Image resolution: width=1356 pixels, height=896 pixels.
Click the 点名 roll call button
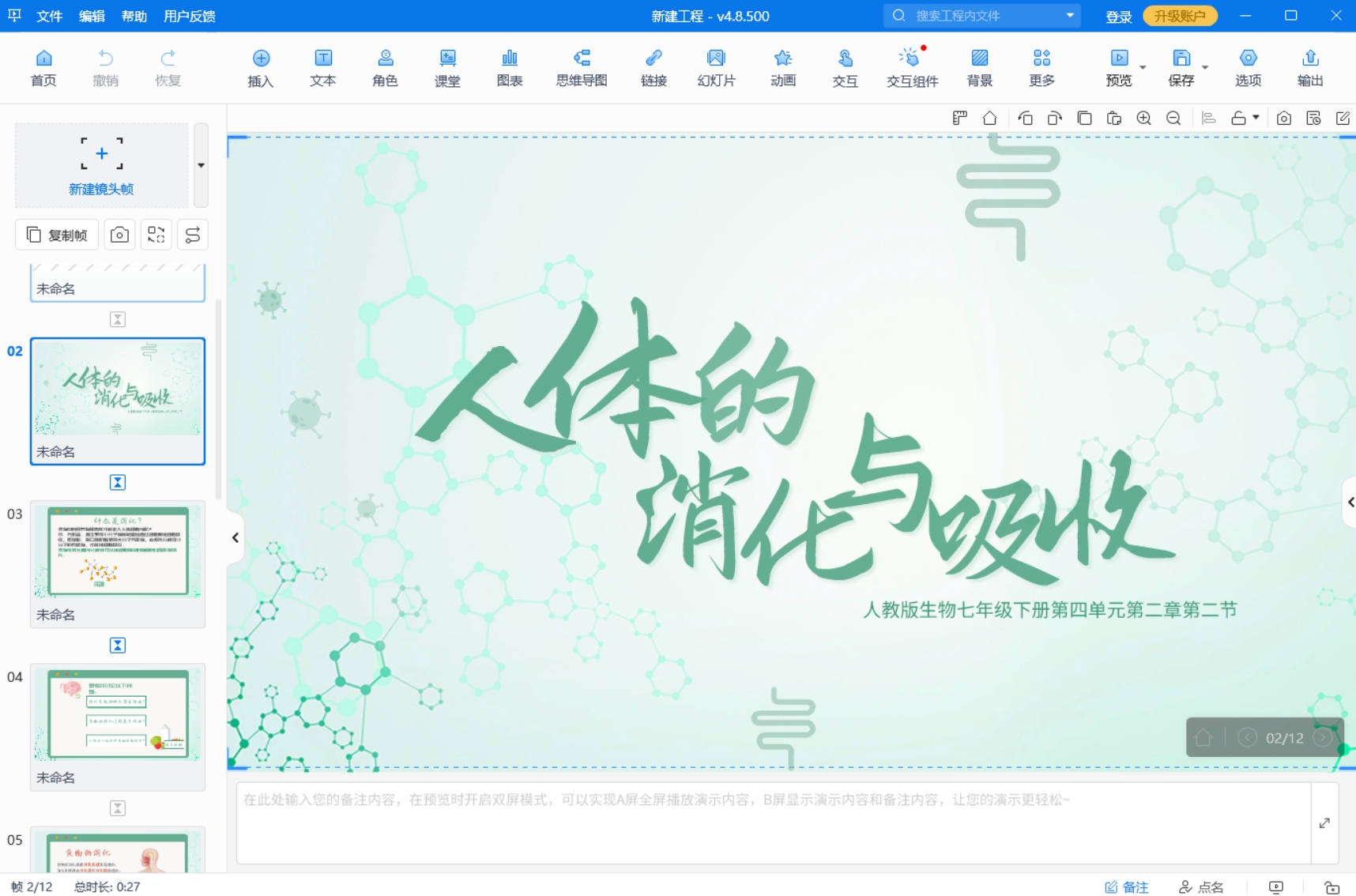(x=1201, y=887)
